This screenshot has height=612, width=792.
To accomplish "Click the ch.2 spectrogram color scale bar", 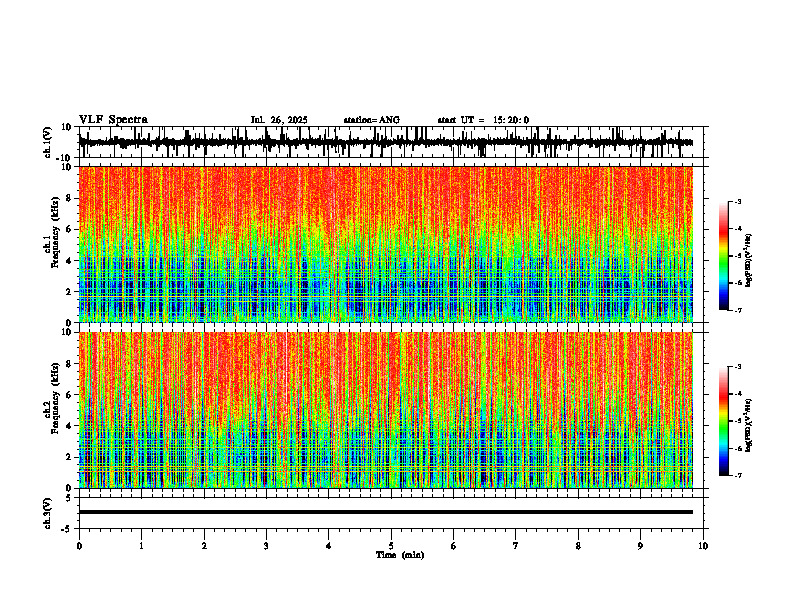I will tap(724, 421).
